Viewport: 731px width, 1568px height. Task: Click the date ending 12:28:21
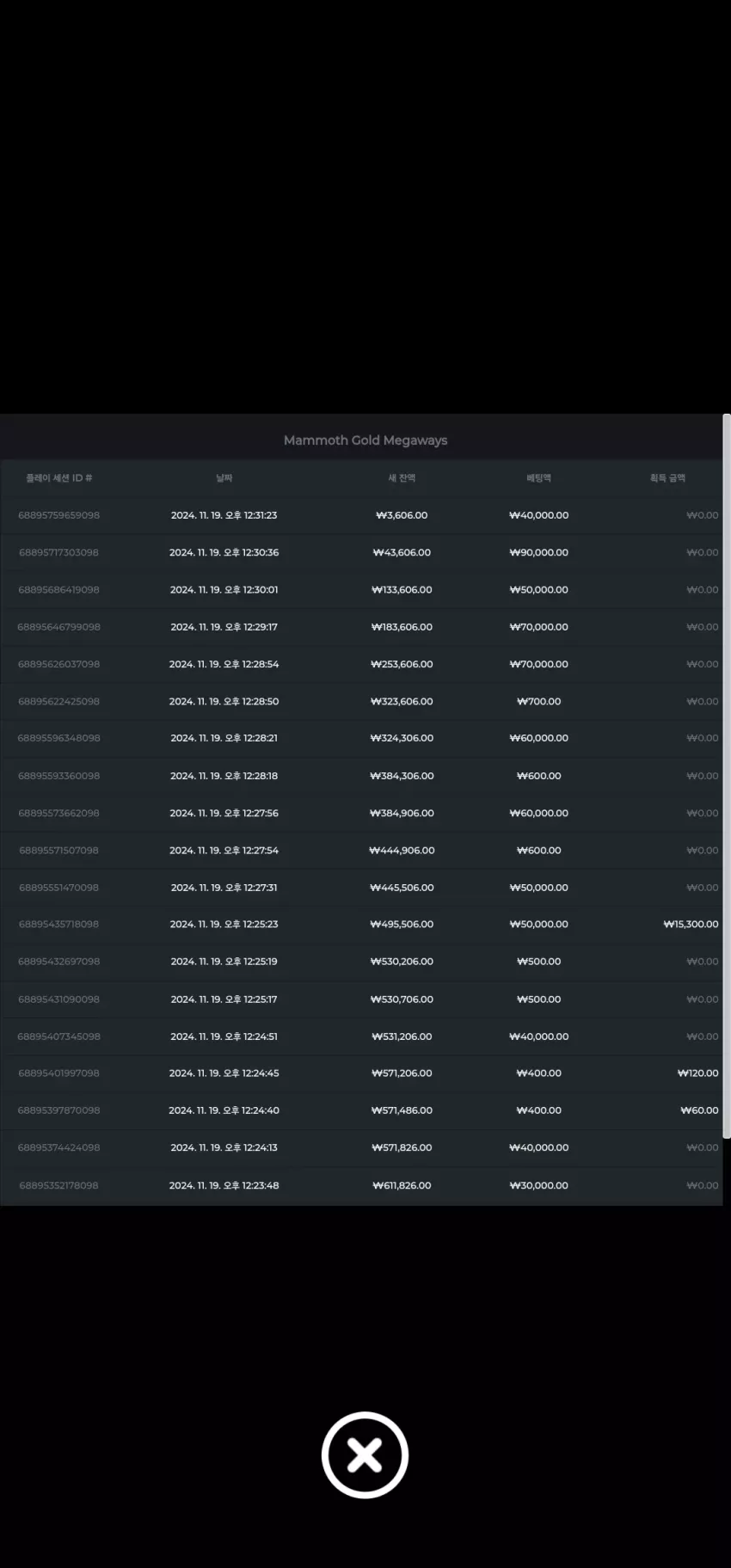click(224, 738)
